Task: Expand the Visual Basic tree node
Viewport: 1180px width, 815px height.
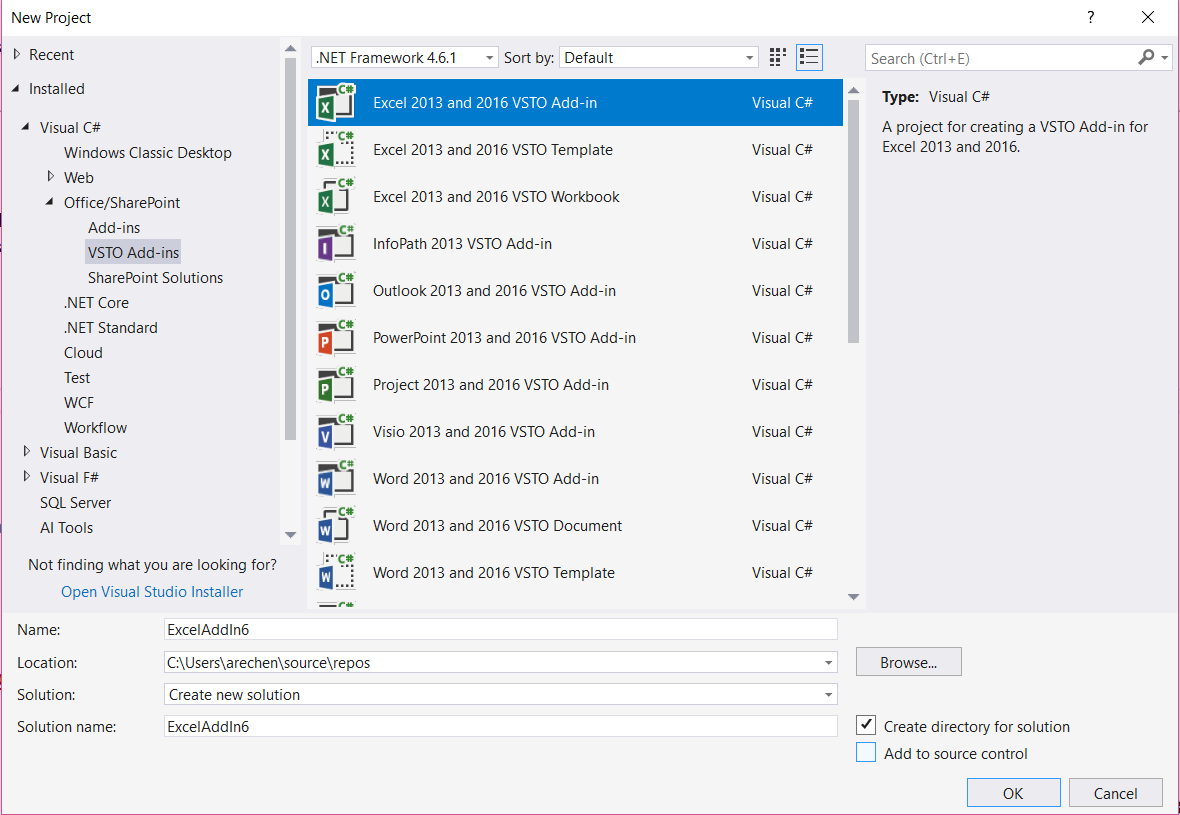Action: point(27,452)
